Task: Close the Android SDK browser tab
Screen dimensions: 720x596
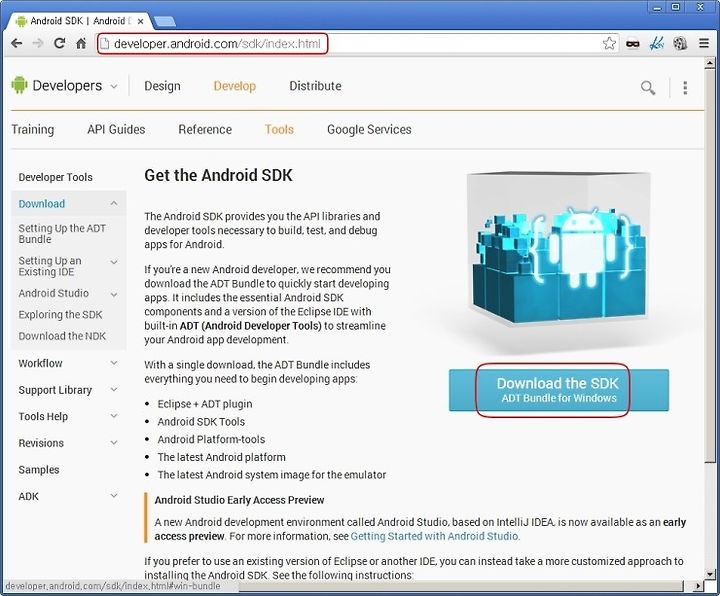Action: [141, 22]
